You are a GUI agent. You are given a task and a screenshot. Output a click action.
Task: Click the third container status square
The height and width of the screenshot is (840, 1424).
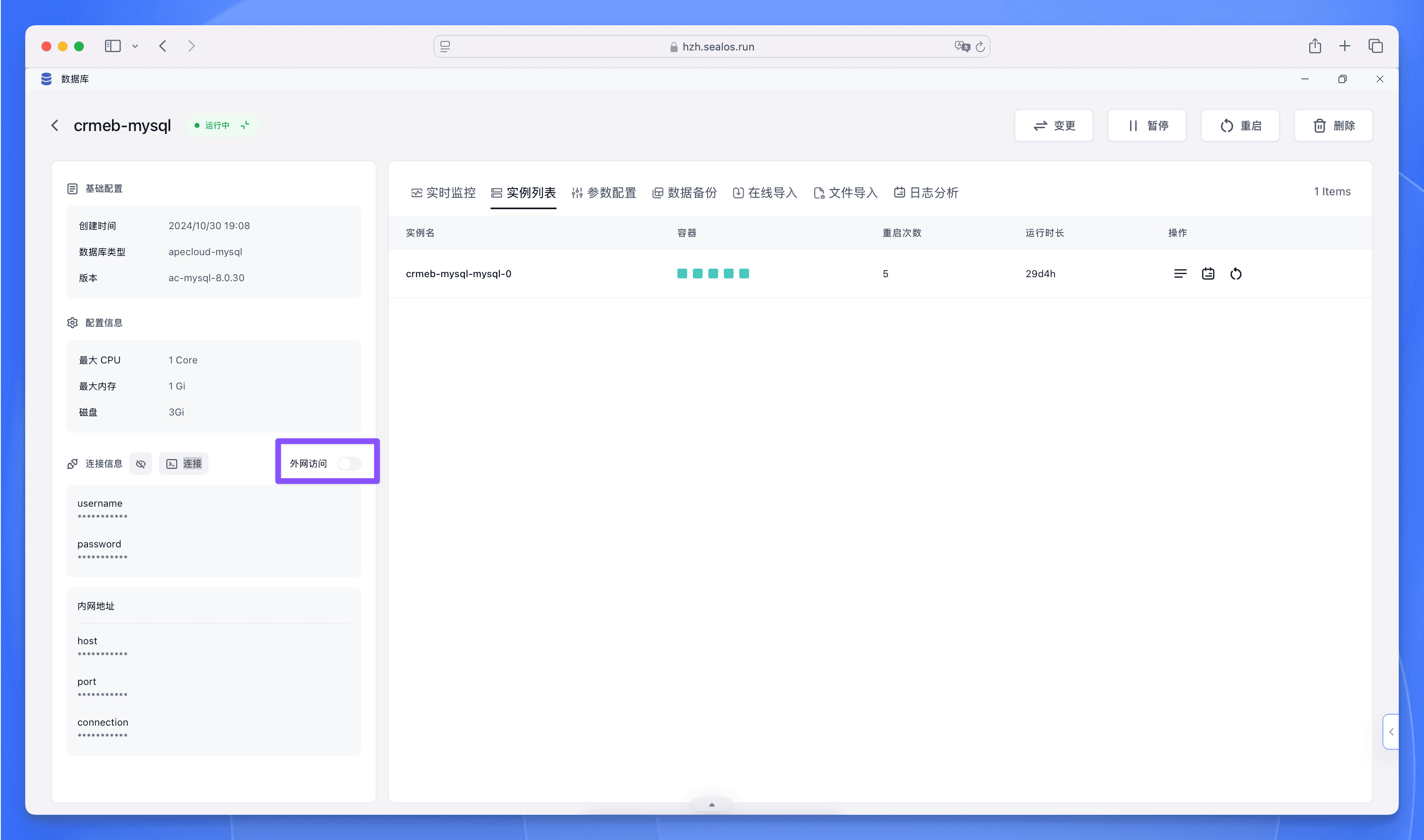(x=713, y=273)
